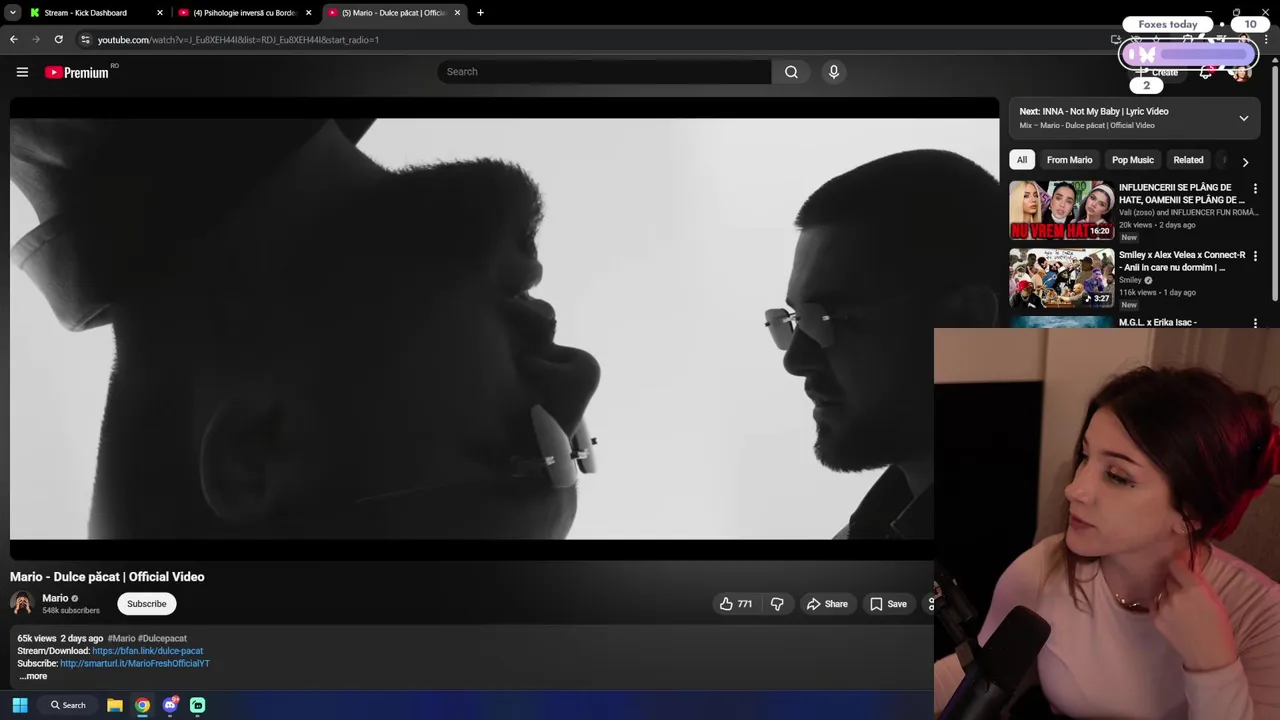Dislike the video with thumbs down

point(777,604)
